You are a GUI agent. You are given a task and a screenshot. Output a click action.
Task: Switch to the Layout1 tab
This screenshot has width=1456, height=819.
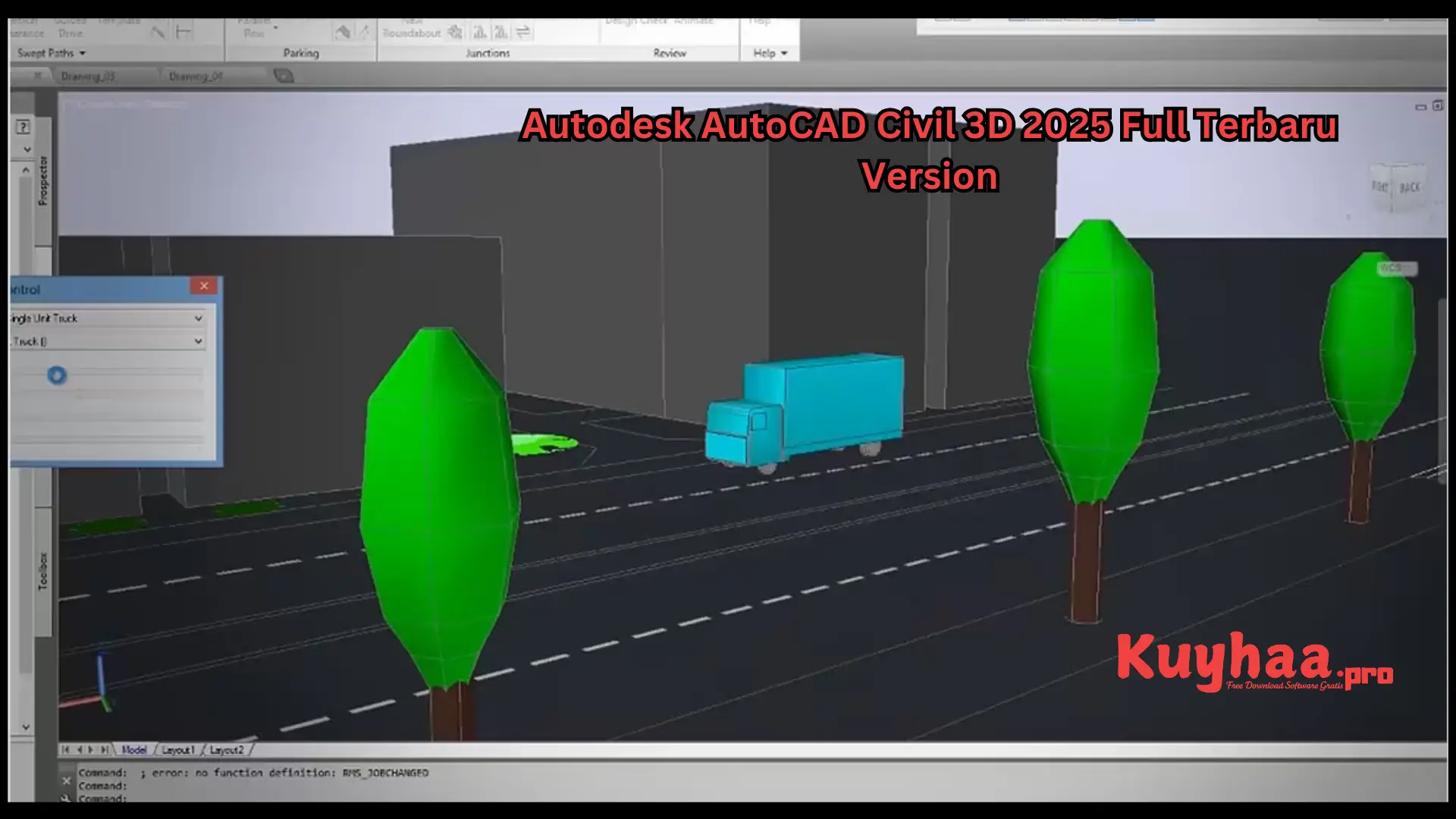click(179, 749)
